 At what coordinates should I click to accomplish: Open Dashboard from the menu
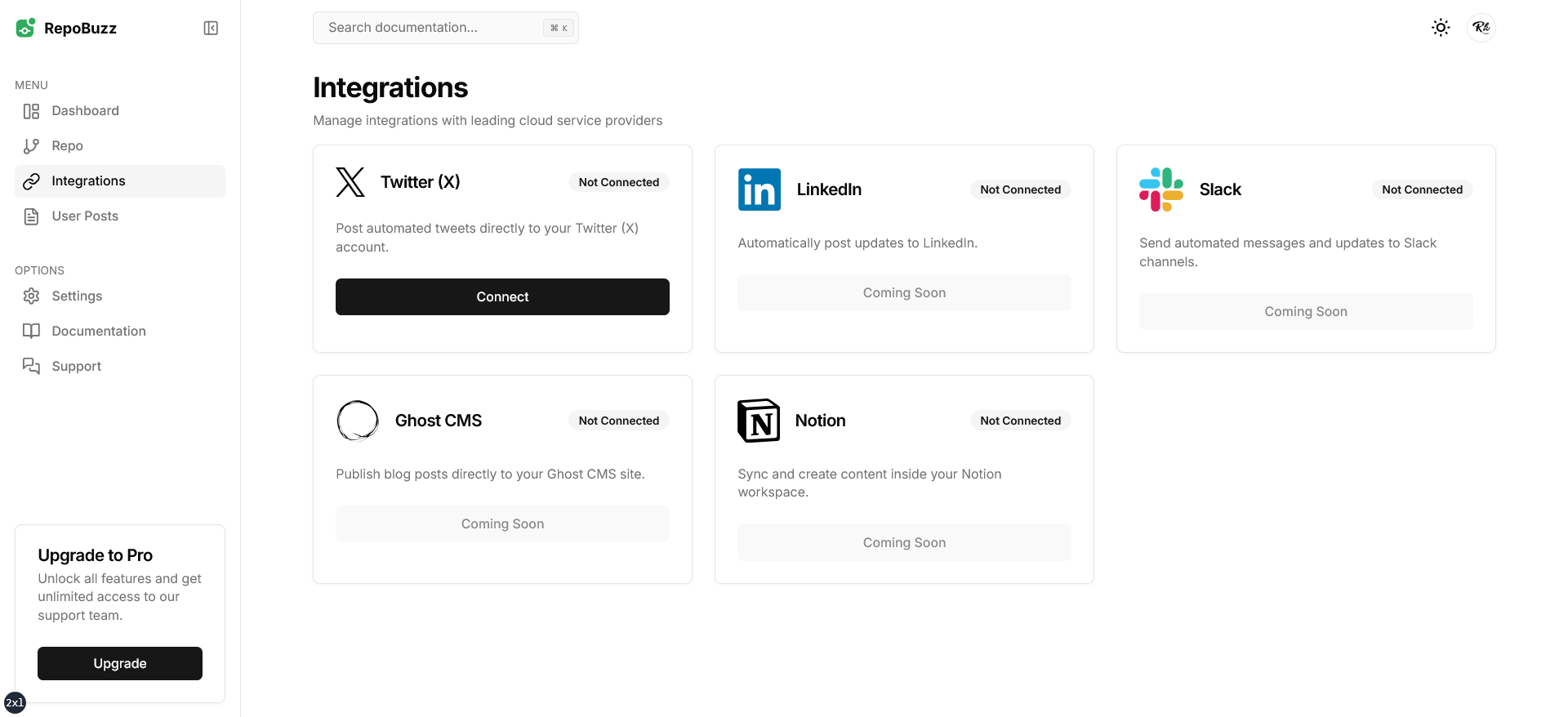click(x=120, y=111)
